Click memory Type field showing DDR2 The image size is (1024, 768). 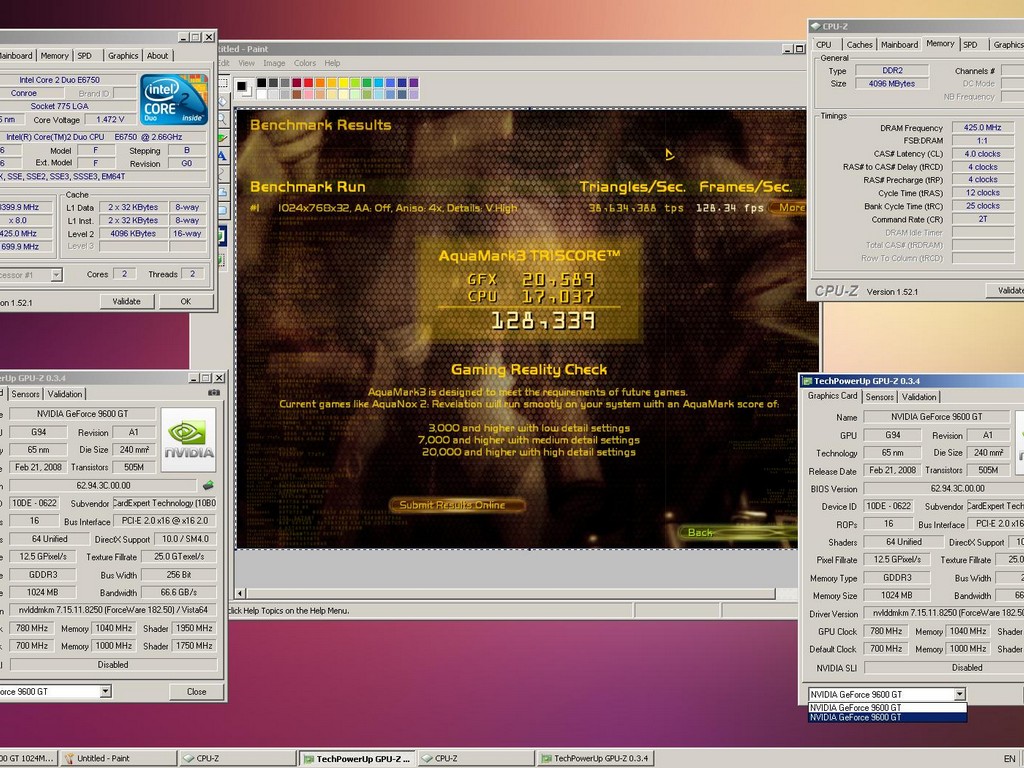tap(892, 71)
